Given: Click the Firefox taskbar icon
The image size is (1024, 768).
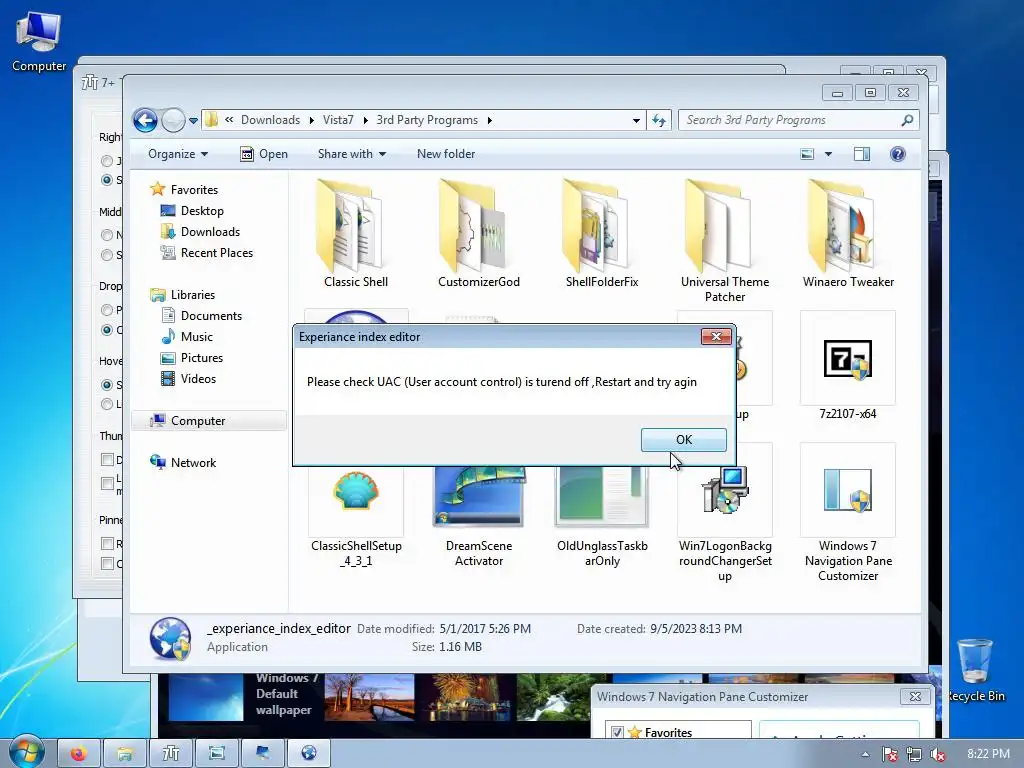Looking at the screenshot, I should coord(79,754).
